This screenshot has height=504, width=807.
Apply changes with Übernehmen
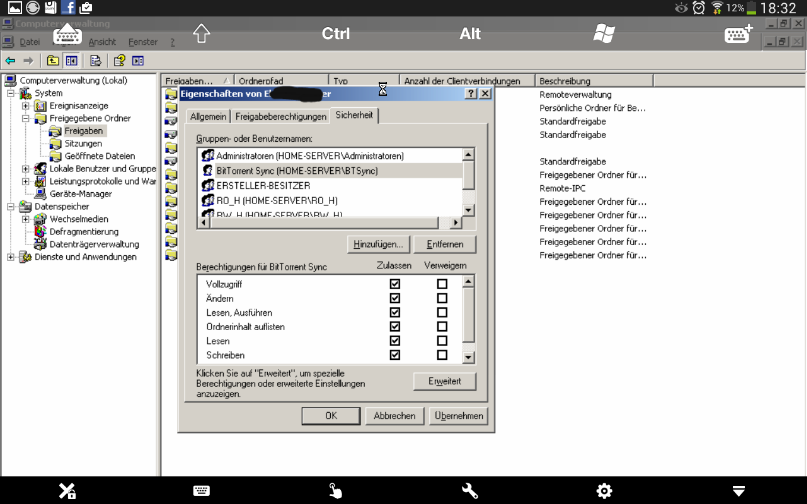(x=458, y=416)
